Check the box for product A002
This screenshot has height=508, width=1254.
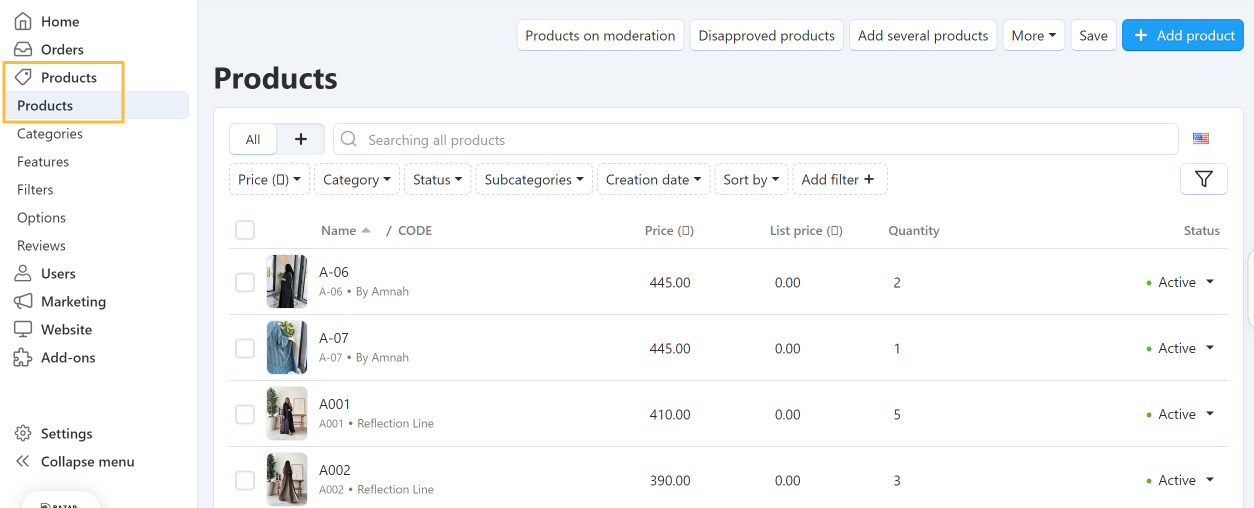pos(245,480)
